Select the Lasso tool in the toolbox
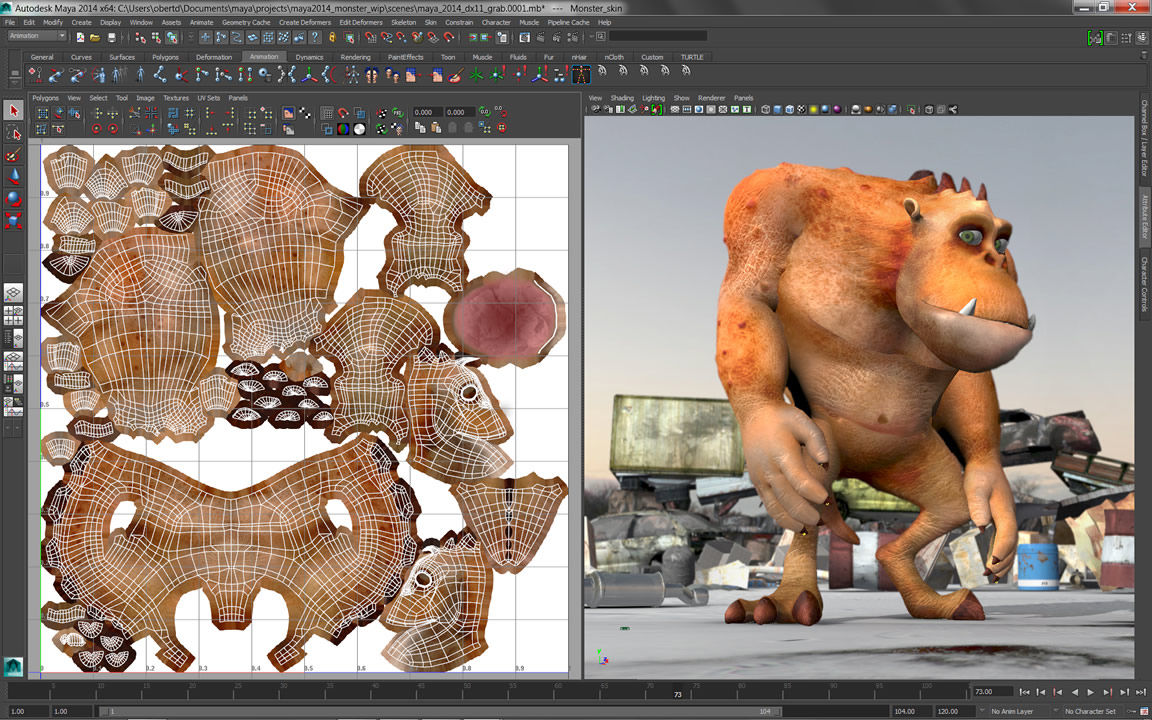 coord(14,134)
